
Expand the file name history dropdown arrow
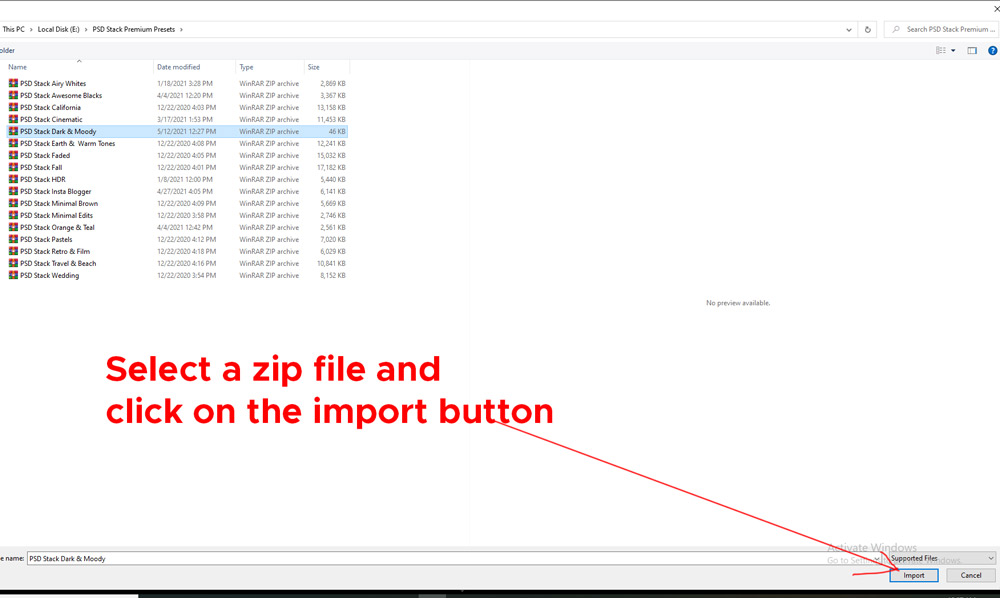[877, 558]
